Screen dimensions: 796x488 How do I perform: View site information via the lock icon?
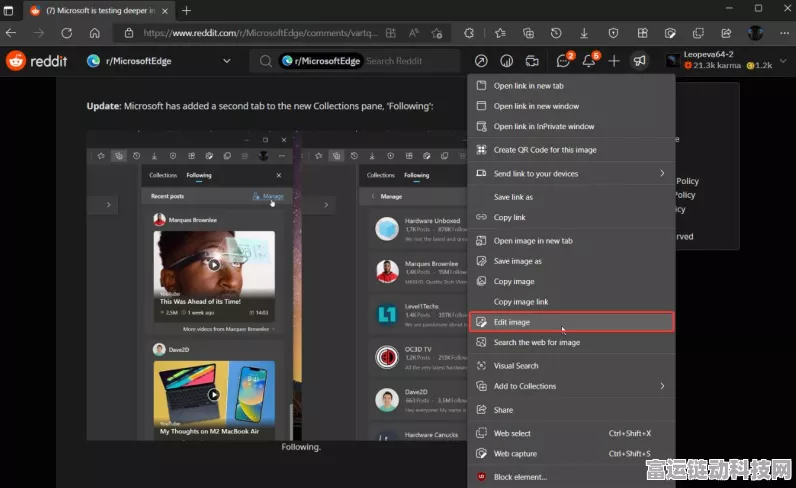click(129, 33)
